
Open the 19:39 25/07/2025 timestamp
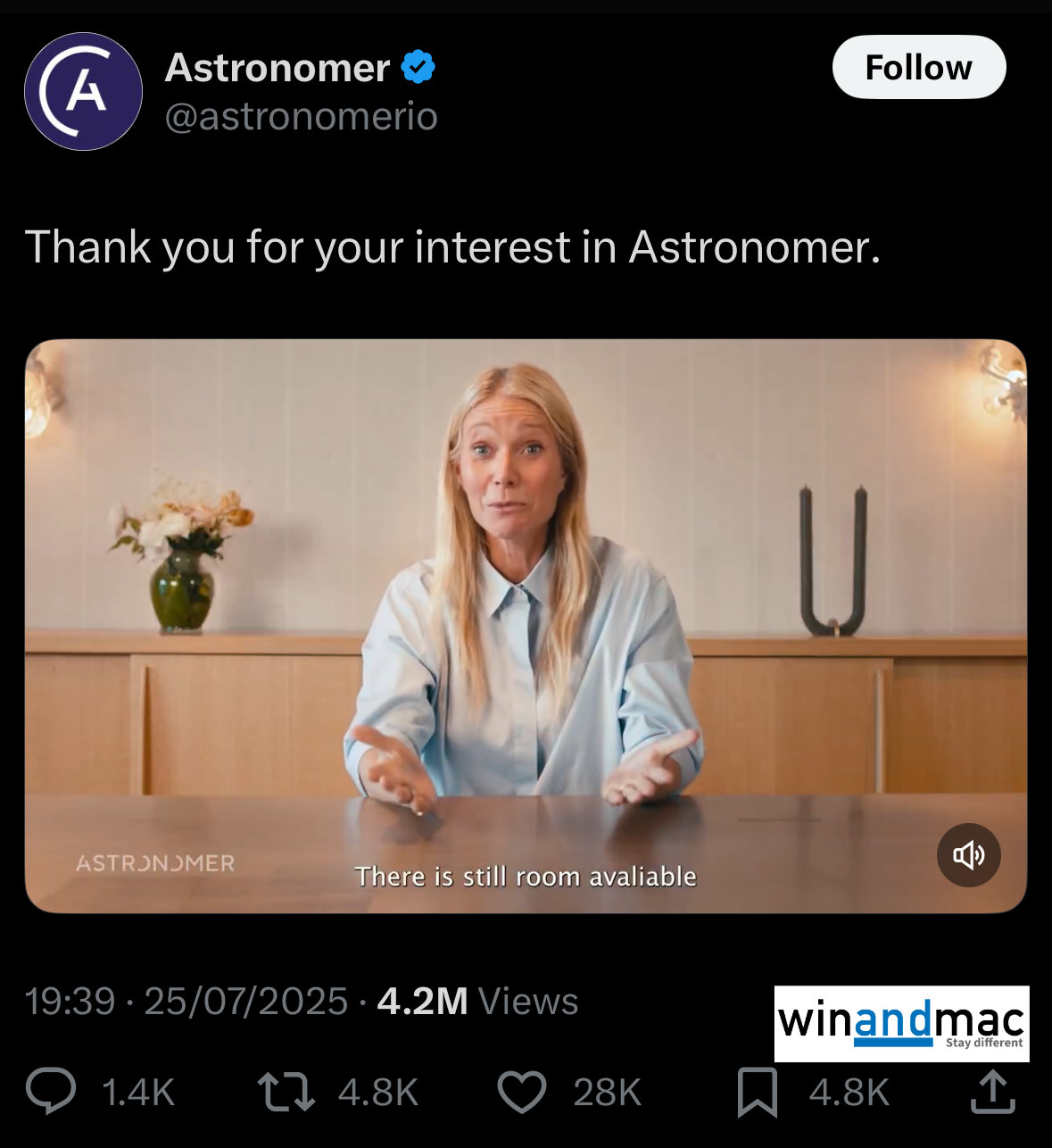tap(186, 1002)
